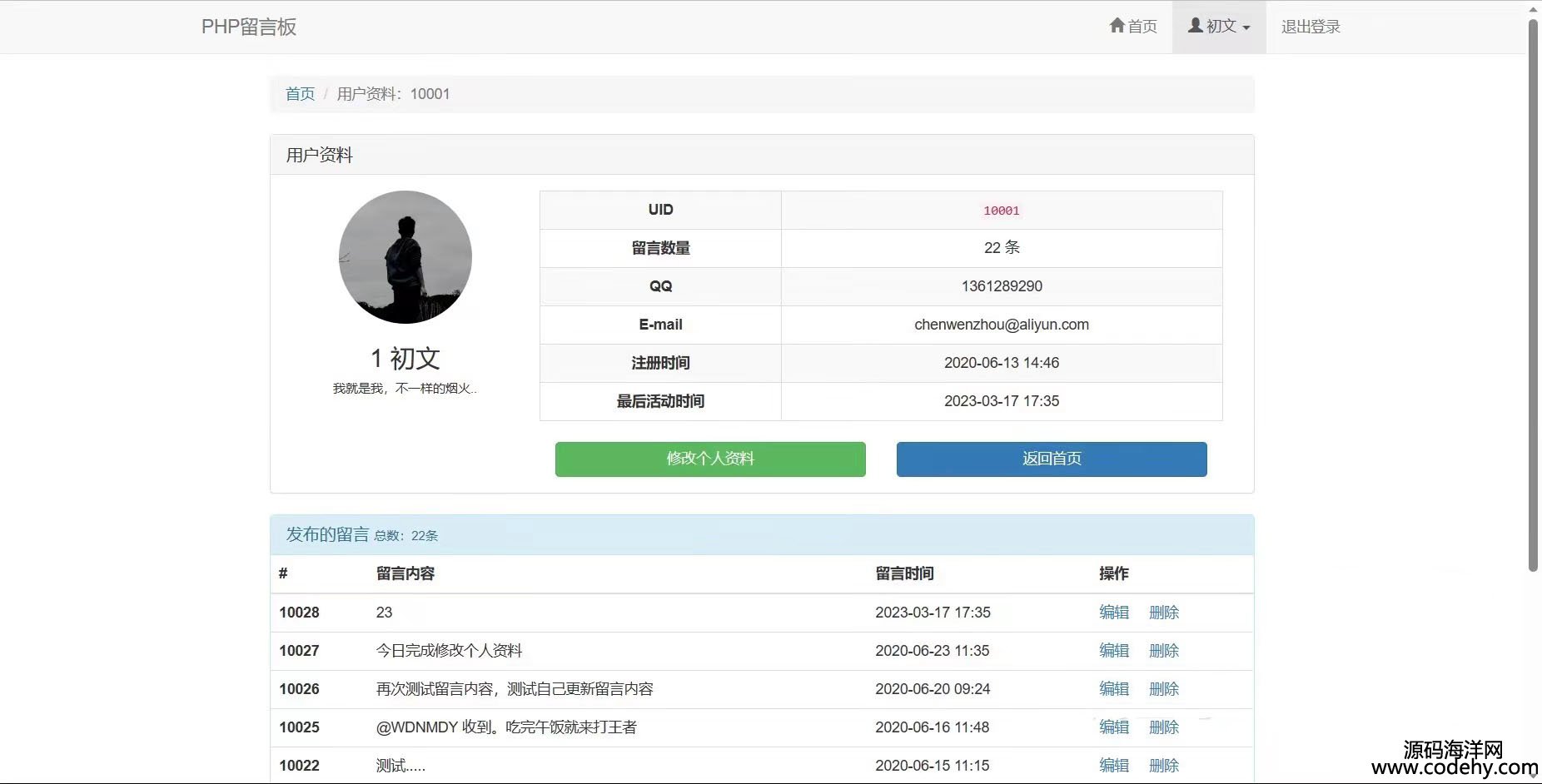
Task: Click the user silhouette icon beside 初文
Action: [1195, 26]
